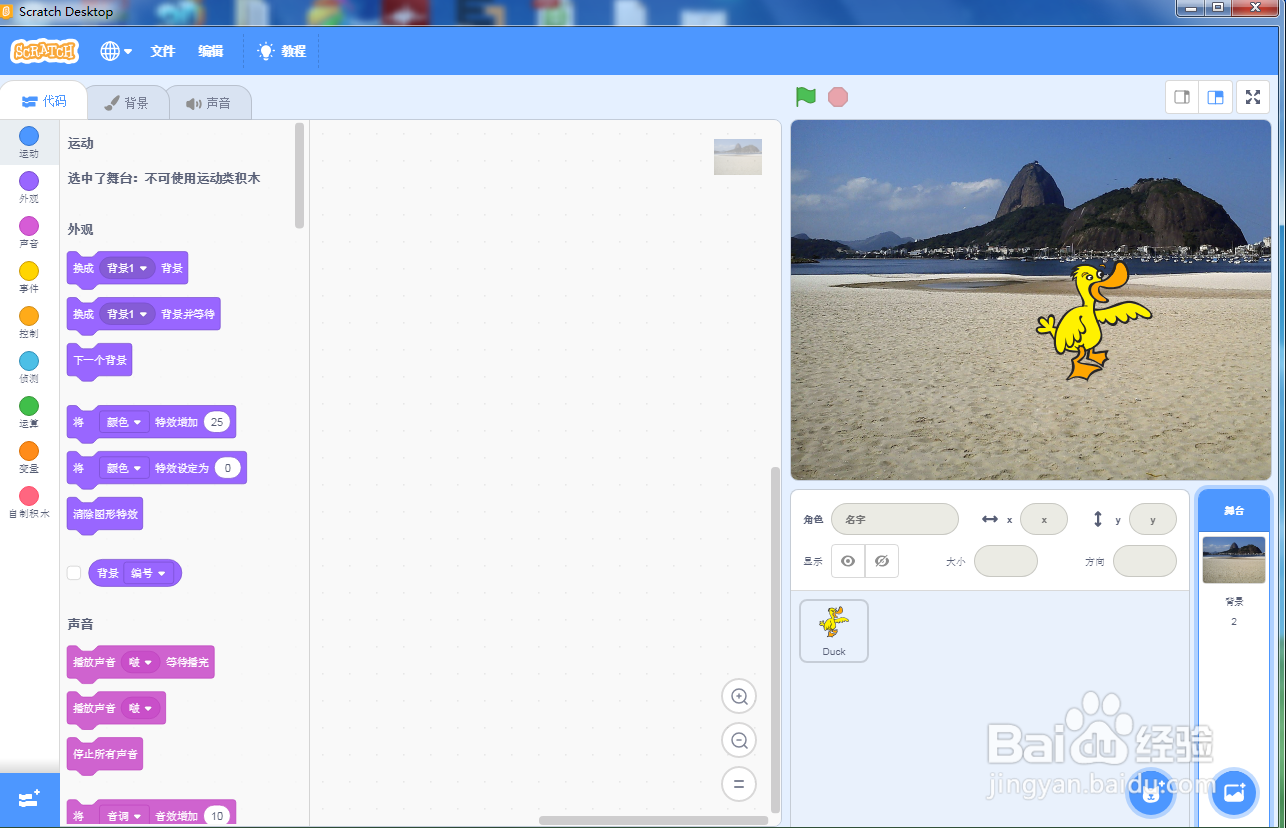This screenshot has width=1286, height=828.
Task: Select the 事件 block category
Action: coord(29,278)
